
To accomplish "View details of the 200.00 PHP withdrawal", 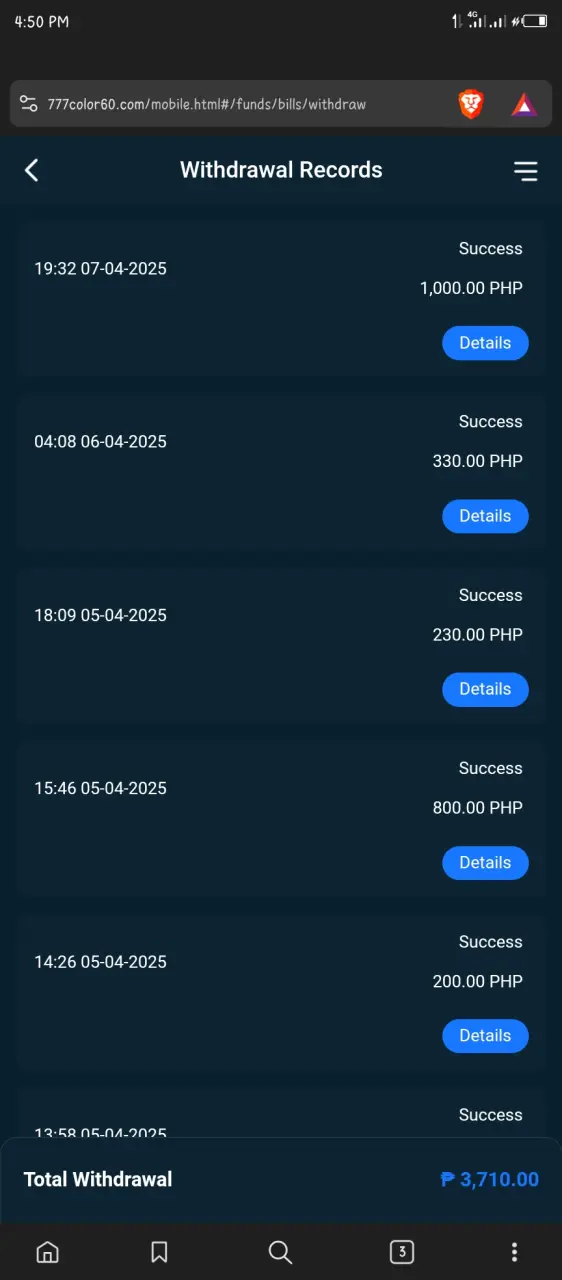I will [x=485, y=1036].
